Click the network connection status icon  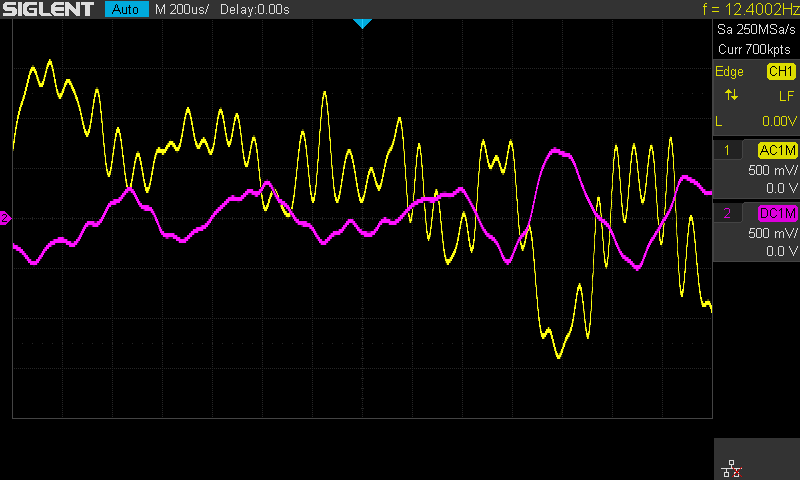732,469
